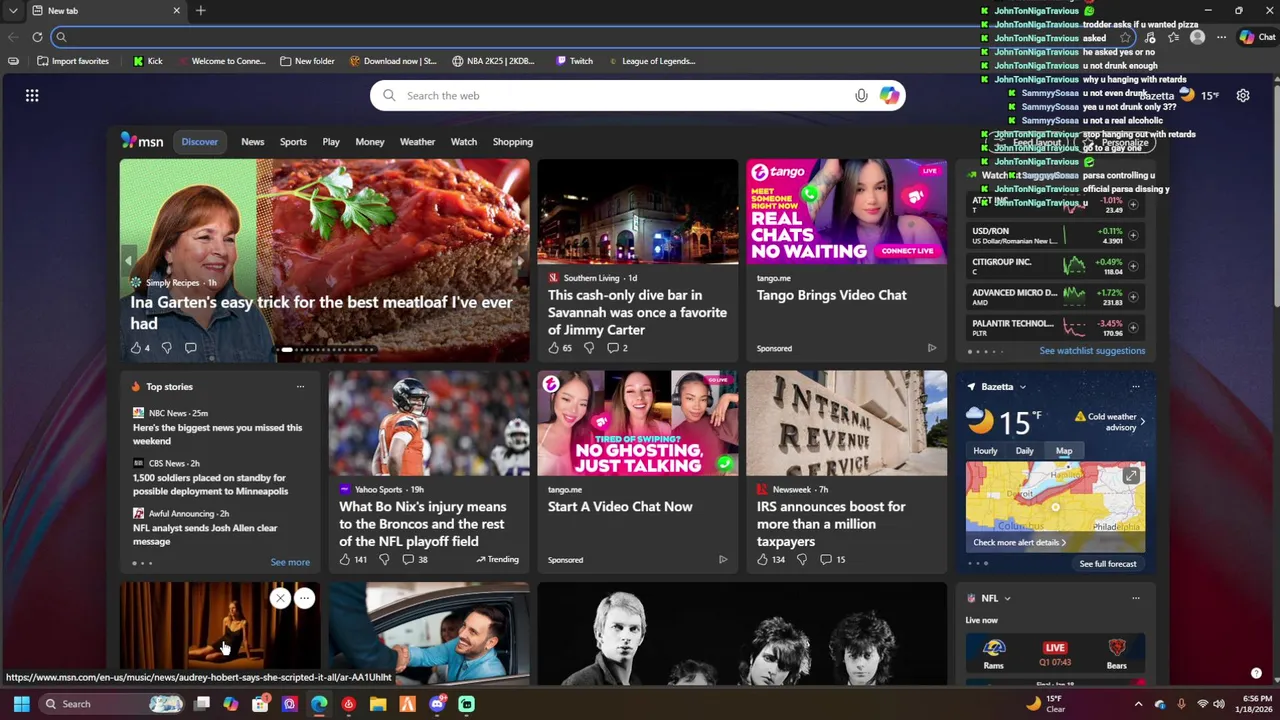
Task: Open Check more alert details link
Action: (1019, 542)
